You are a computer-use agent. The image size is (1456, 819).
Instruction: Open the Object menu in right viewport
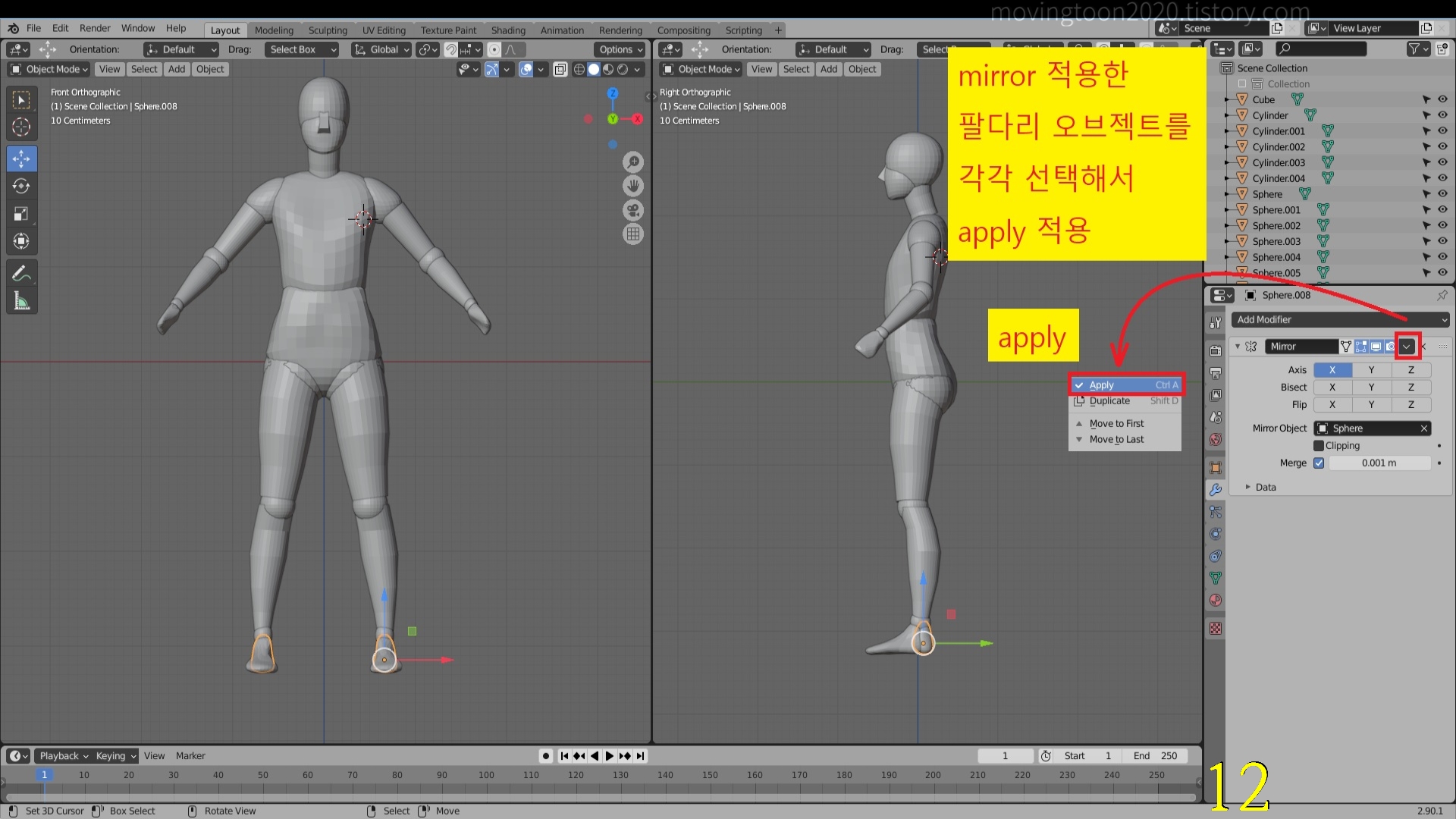point(862,69)
